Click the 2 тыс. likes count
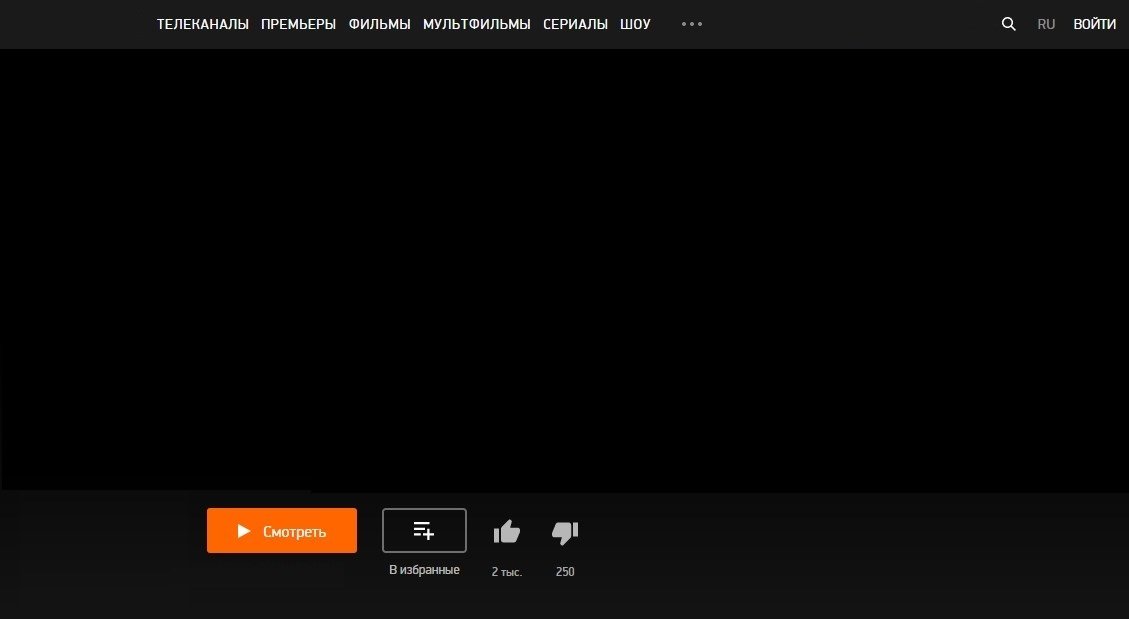Screen dimensions: 1129x619 (x=507, y=571)
